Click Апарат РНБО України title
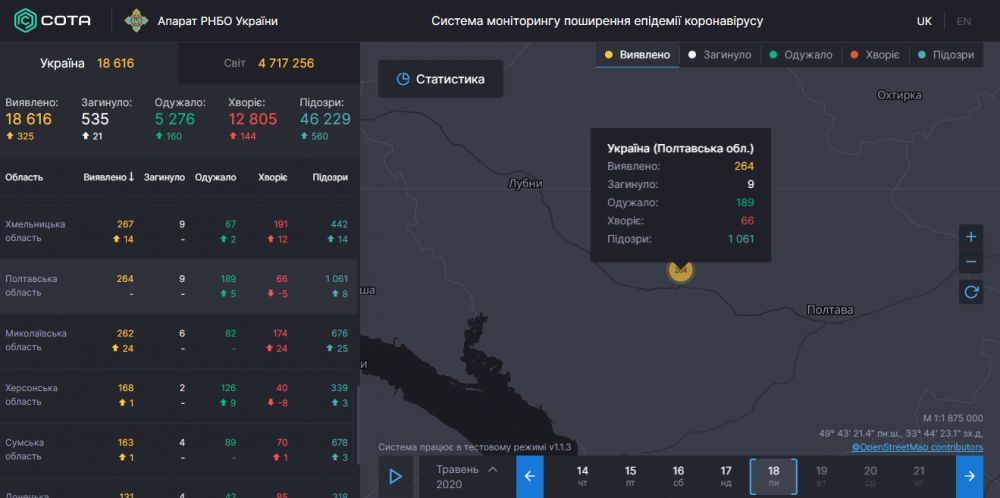The height and width of the screenshot is (498, 1000). (217, 21)
